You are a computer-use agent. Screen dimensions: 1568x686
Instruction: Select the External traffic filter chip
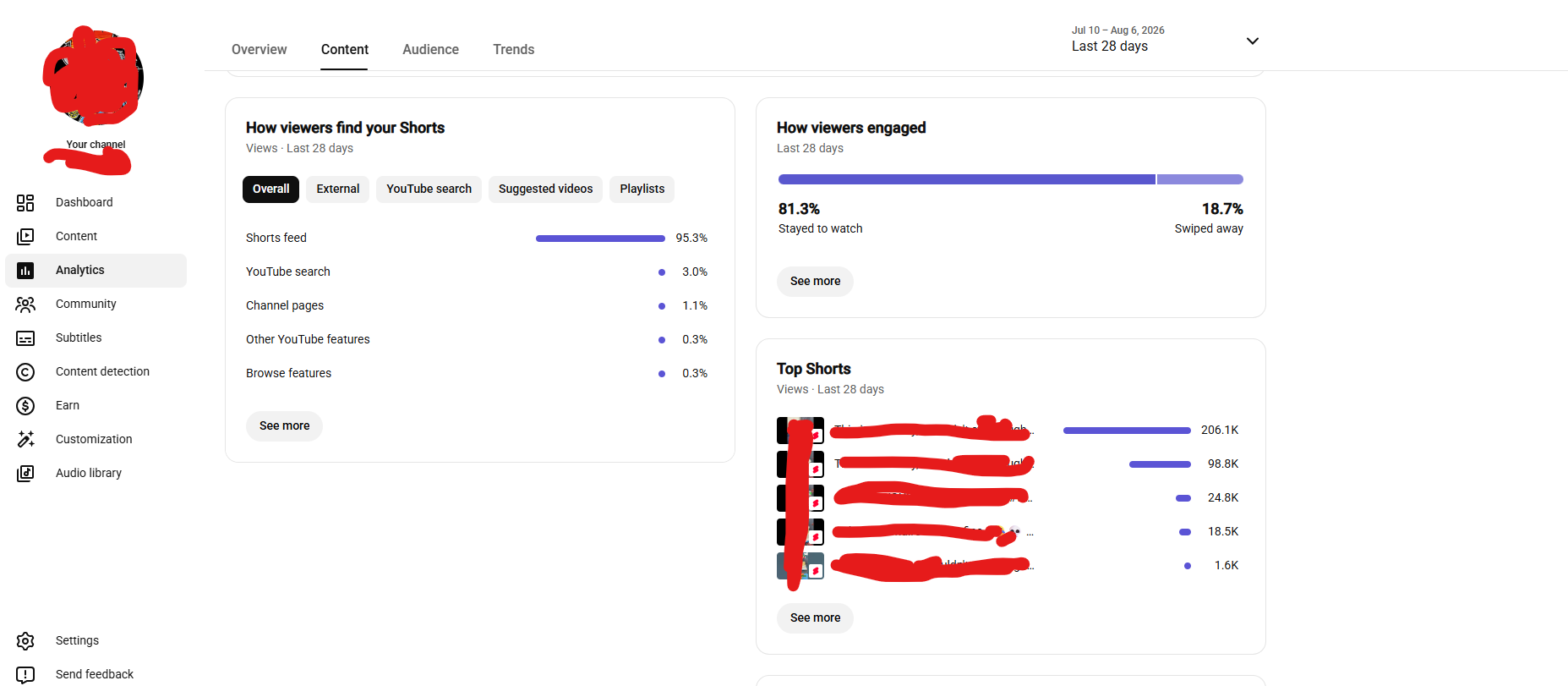click(x=338, y=189)
